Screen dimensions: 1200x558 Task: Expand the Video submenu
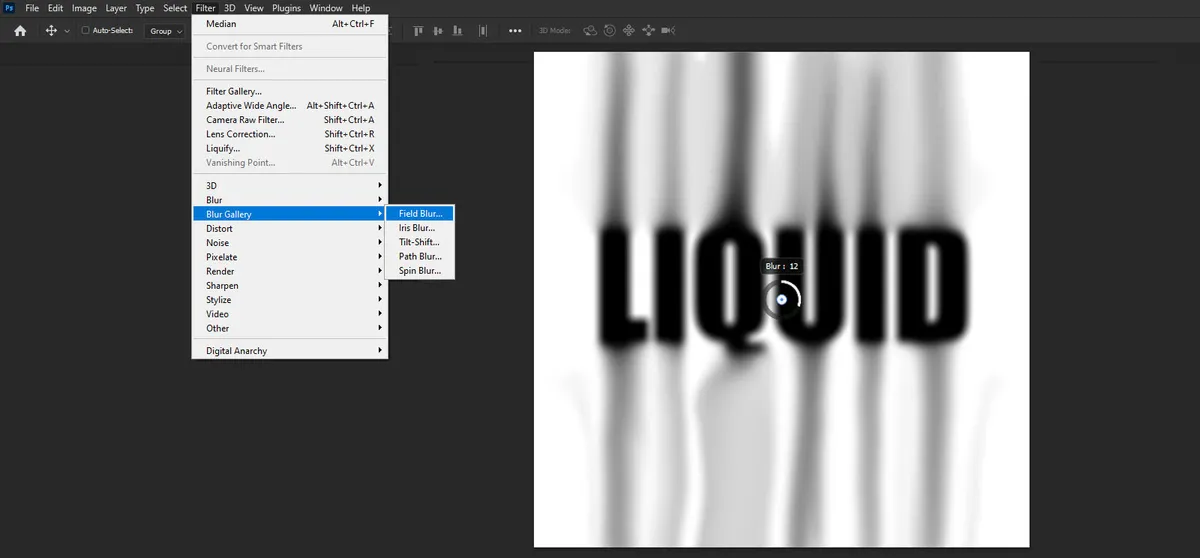[290, 314]
